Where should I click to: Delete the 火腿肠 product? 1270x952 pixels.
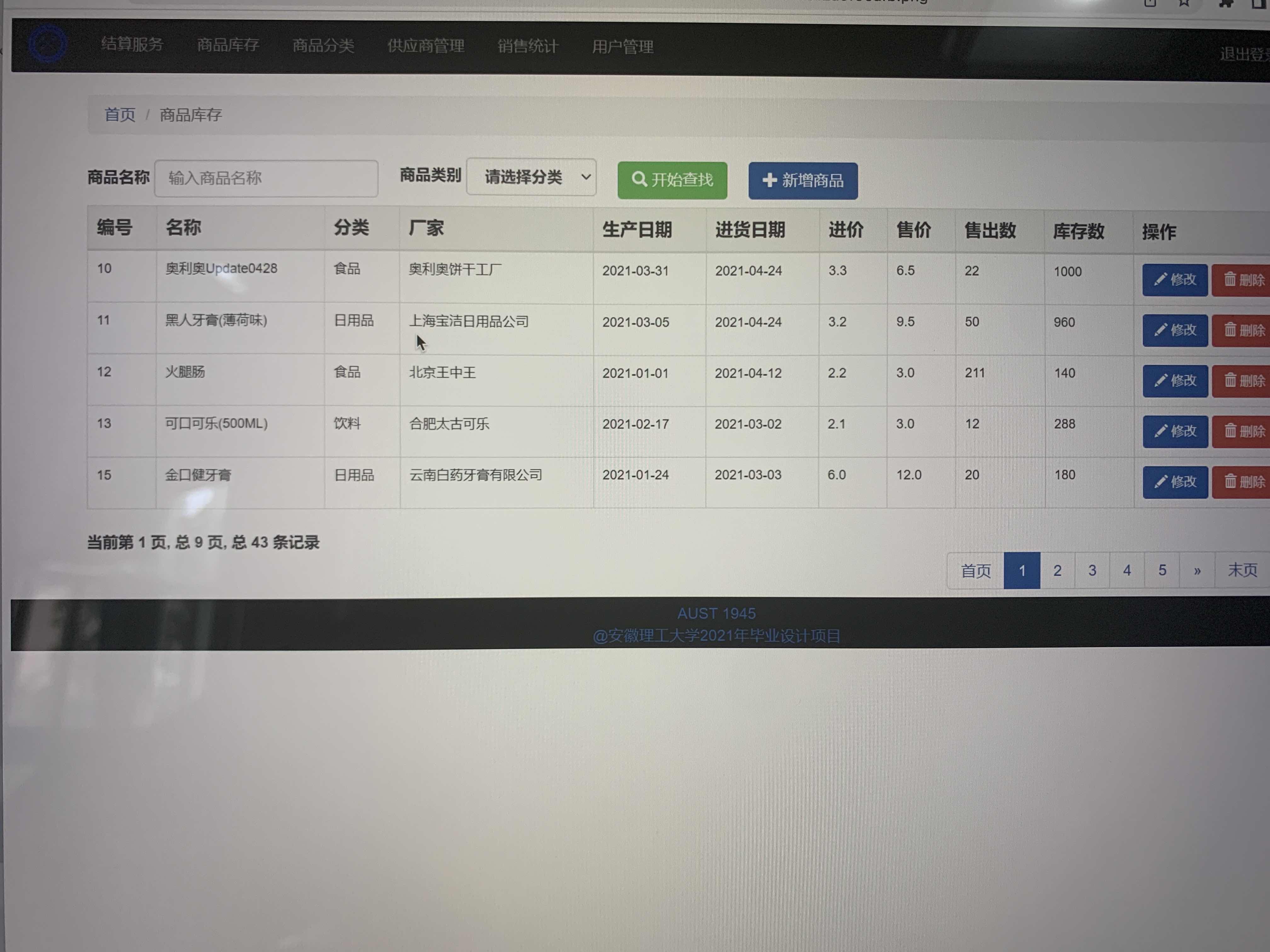(1241, 382)
